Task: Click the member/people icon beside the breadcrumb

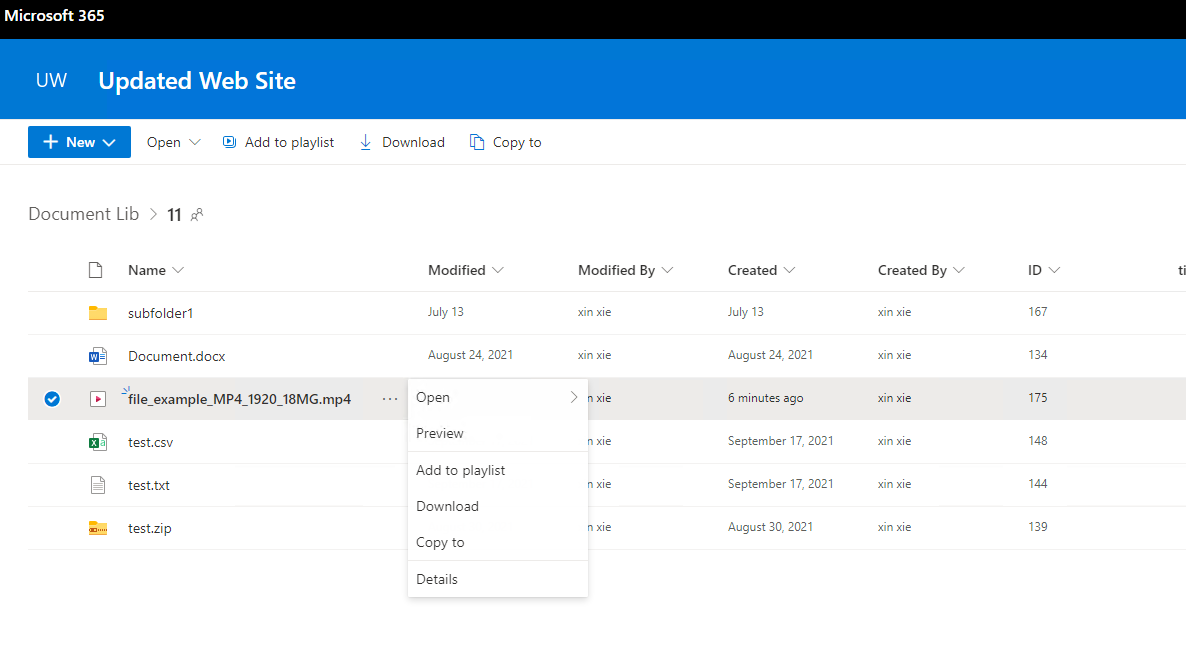Action: [x=196, y=214]
